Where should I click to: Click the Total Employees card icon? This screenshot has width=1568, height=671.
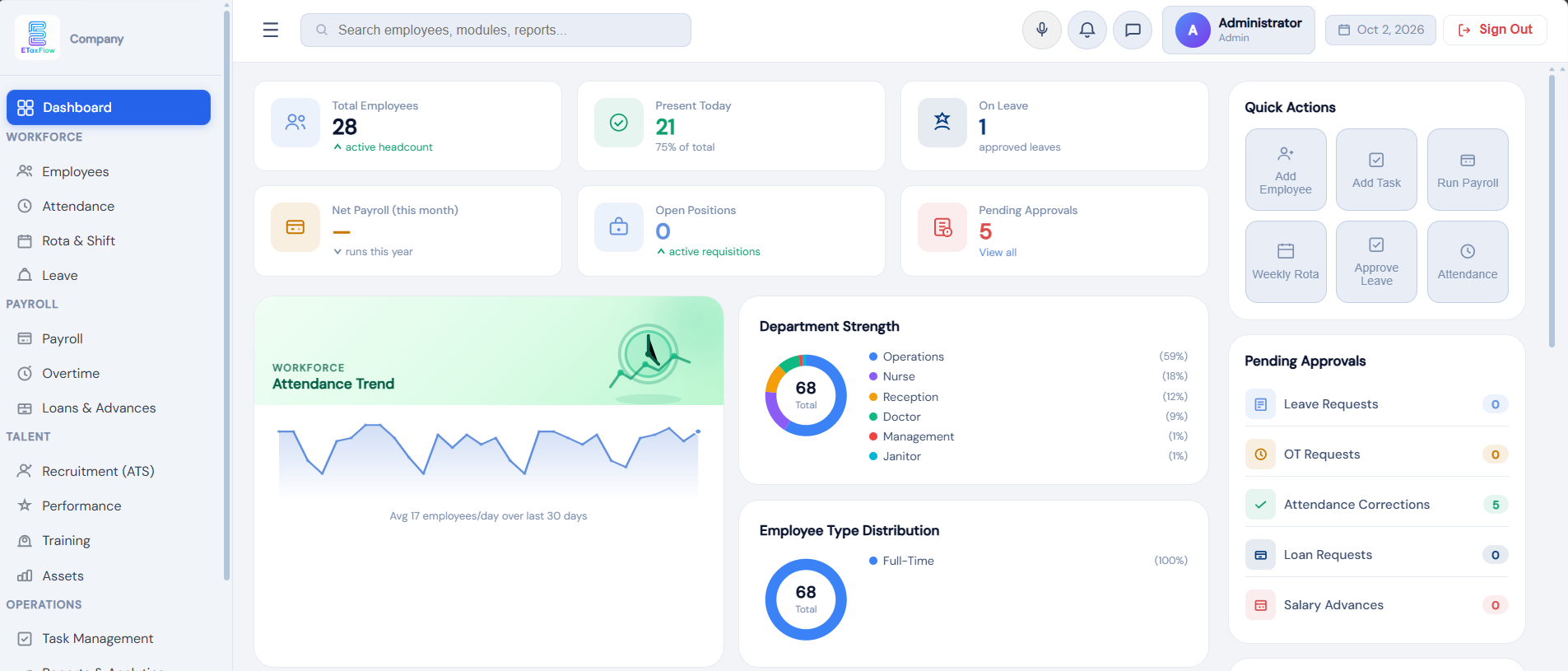(295, 123)
